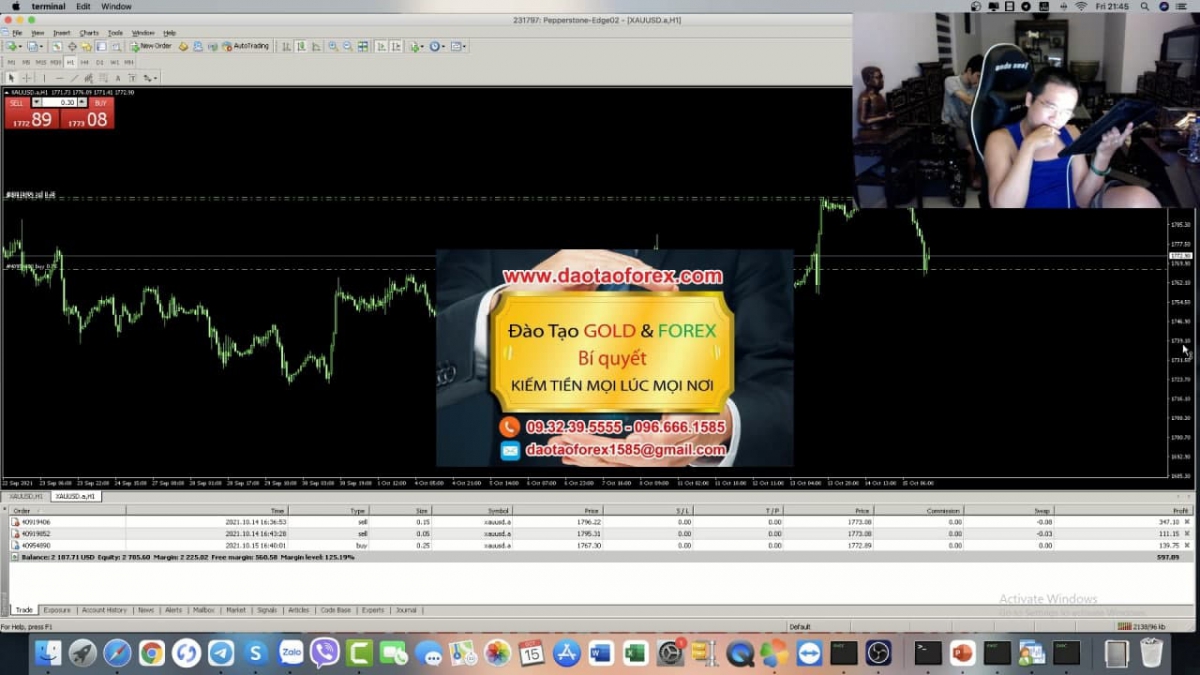Image resolution: width=1200 pixels, height=675 pixels.
Task: Select the trendline drawing tool
Action: point(75,78)
